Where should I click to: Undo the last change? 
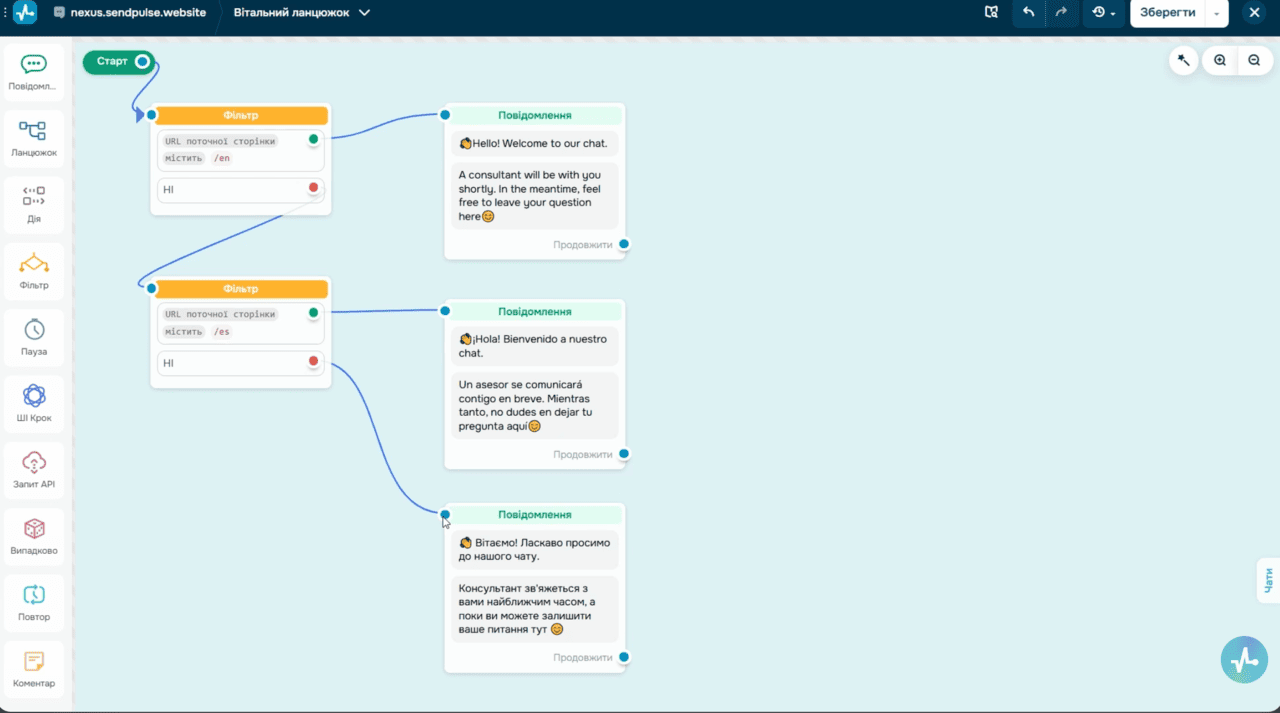(x=1028, y=13)
